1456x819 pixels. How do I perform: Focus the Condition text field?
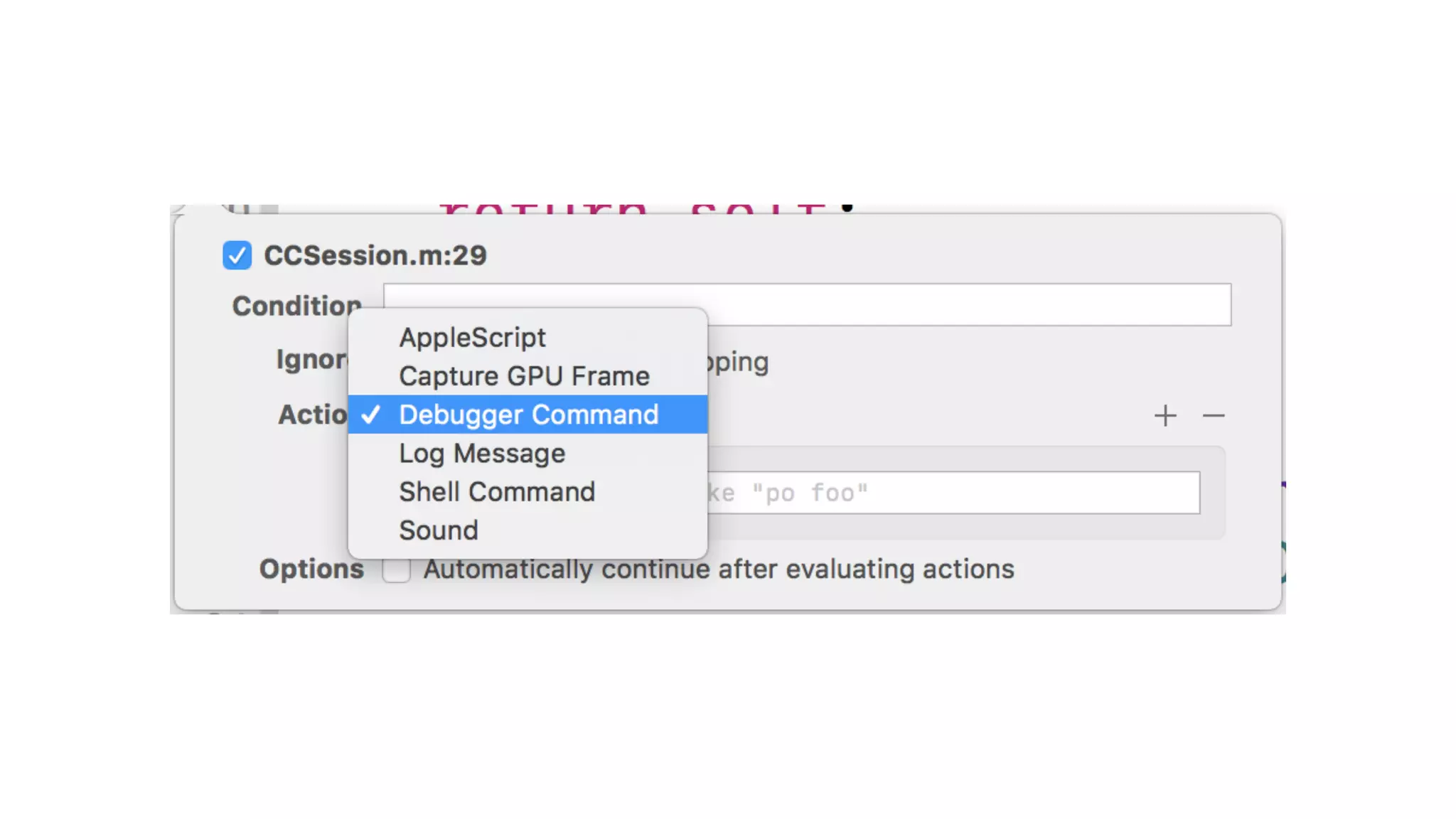coord(967,304)
